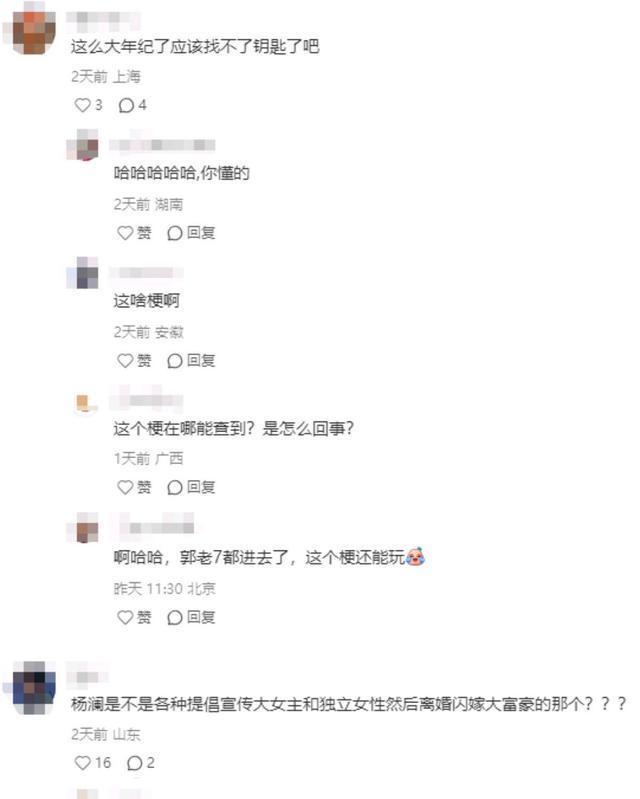Screen dimensions: 640x799
Task: Click the crying-laughing emoji in Beijing comment
Action: [x=415, y=556]
